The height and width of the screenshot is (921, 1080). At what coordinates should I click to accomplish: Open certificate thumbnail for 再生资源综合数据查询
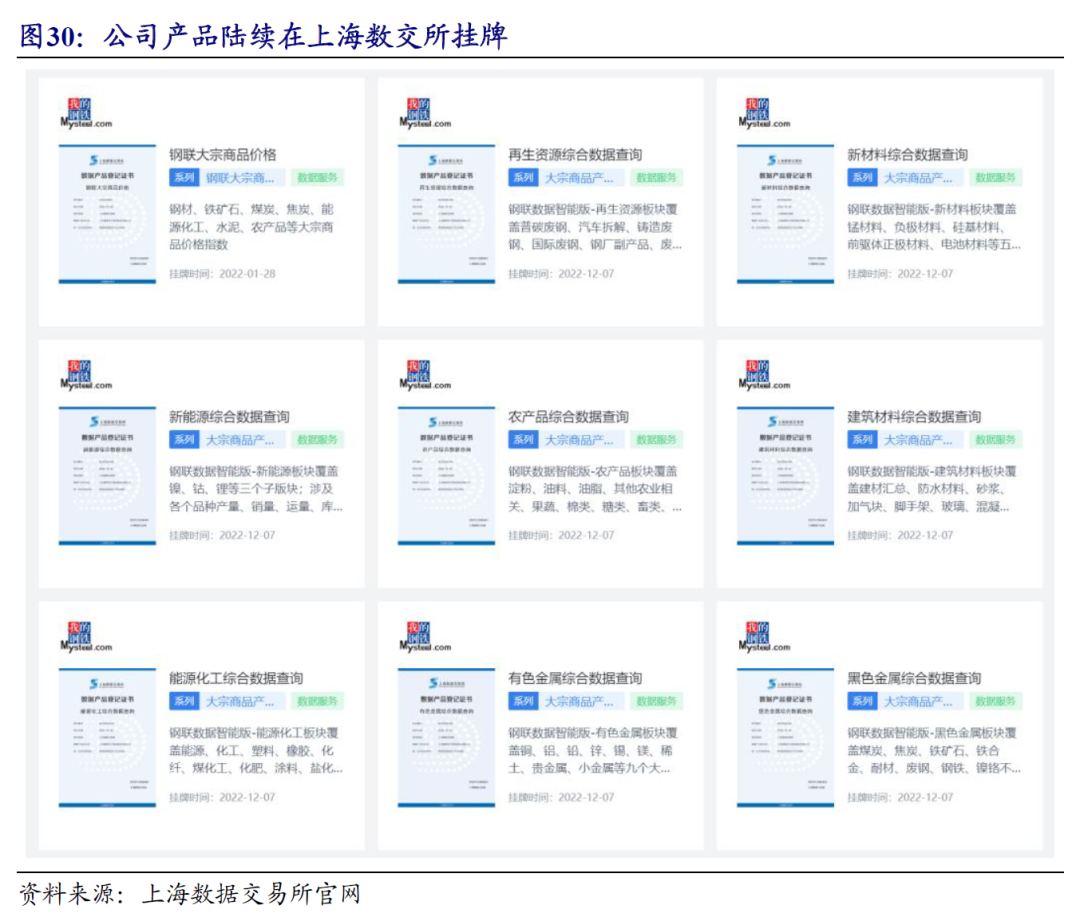pyautogui.click(x=446, y=214)
